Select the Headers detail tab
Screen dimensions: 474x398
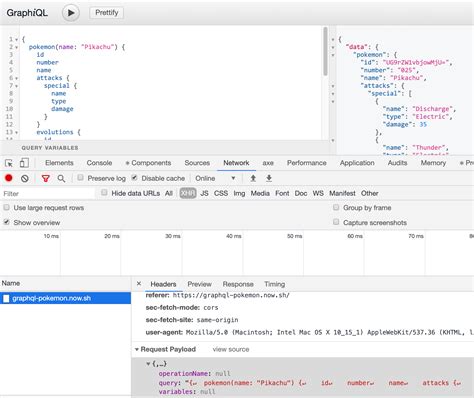[163, 284]
